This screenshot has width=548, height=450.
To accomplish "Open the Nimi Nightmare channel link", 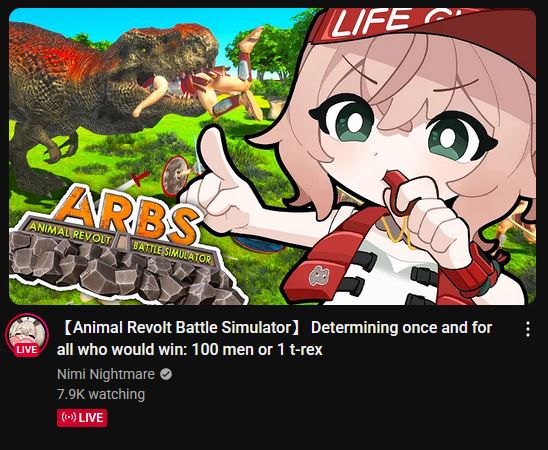I will pyautogui.click(x=106, y=374).
